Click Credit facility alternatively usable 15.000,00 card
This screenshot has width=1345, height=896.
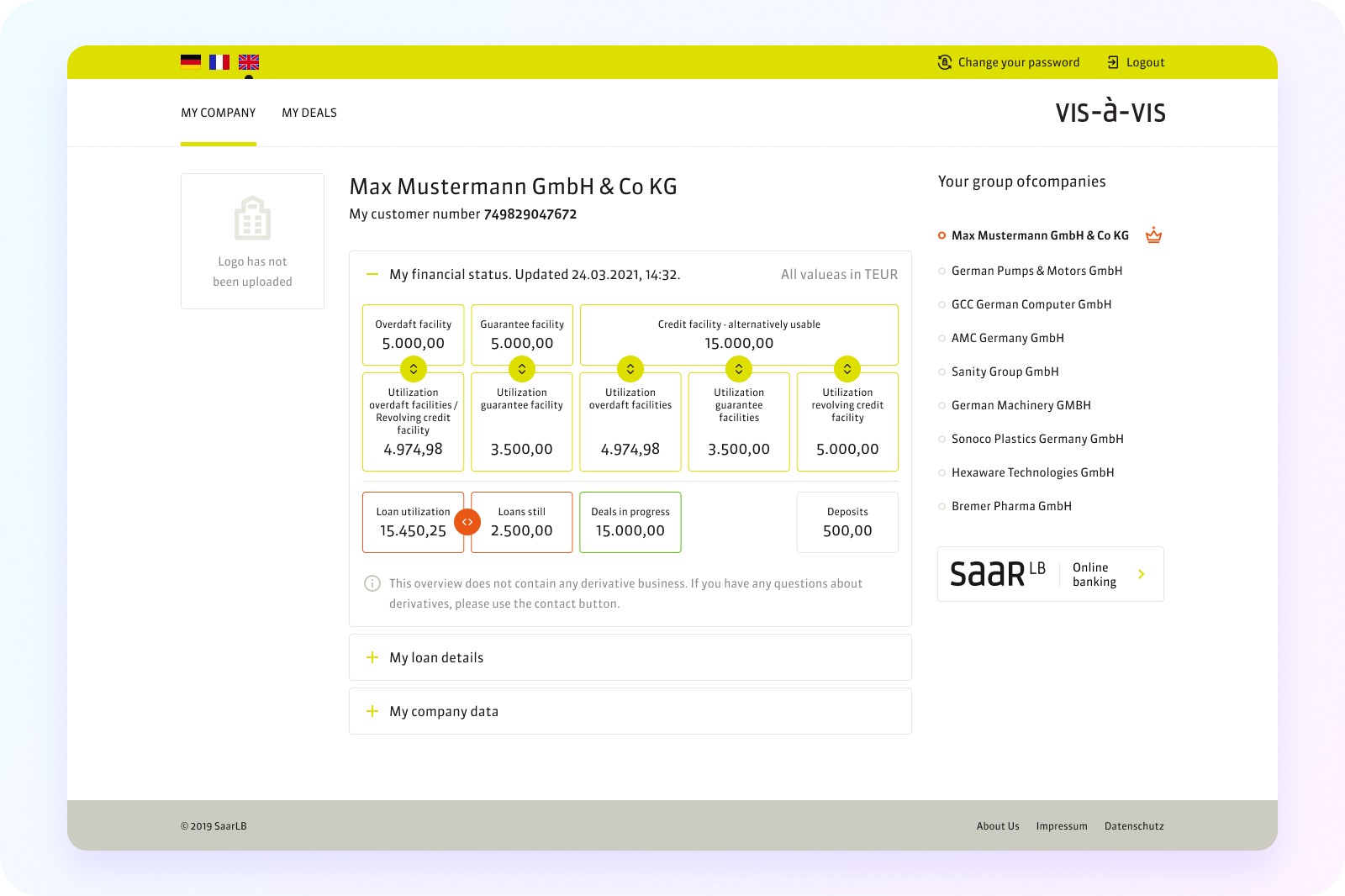click(x=739, y=335)
